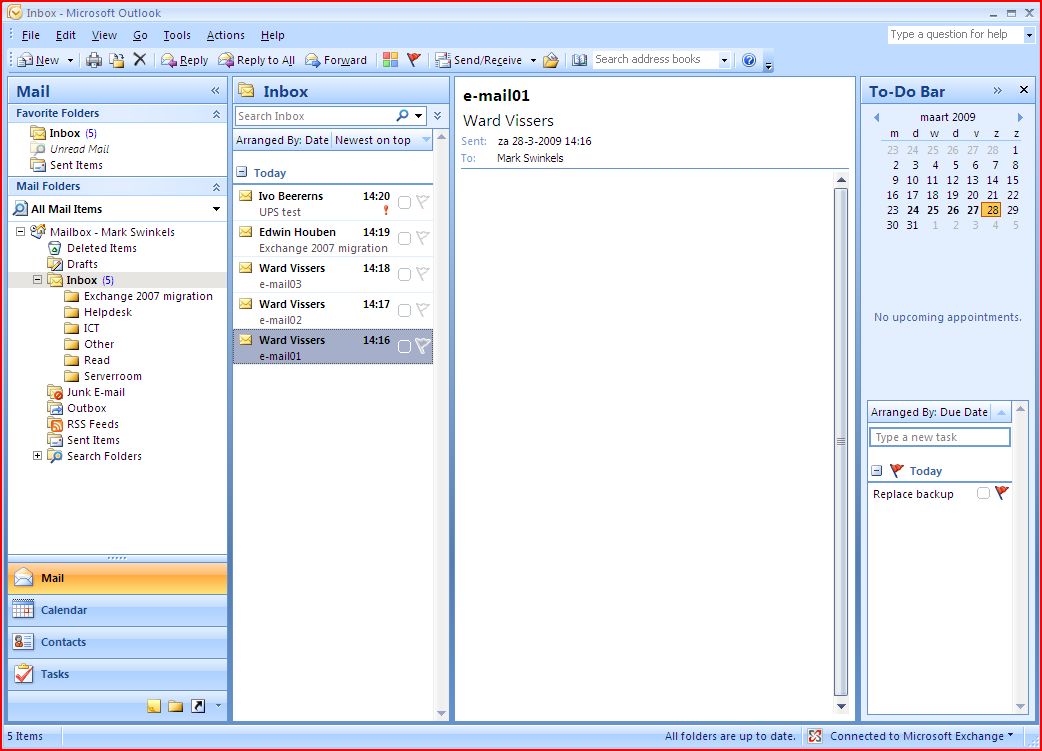Open the Print icon on the toolbar
The width and height of the screenshot is (1042, 751).
pyautogui.click(x=95, y=59)
